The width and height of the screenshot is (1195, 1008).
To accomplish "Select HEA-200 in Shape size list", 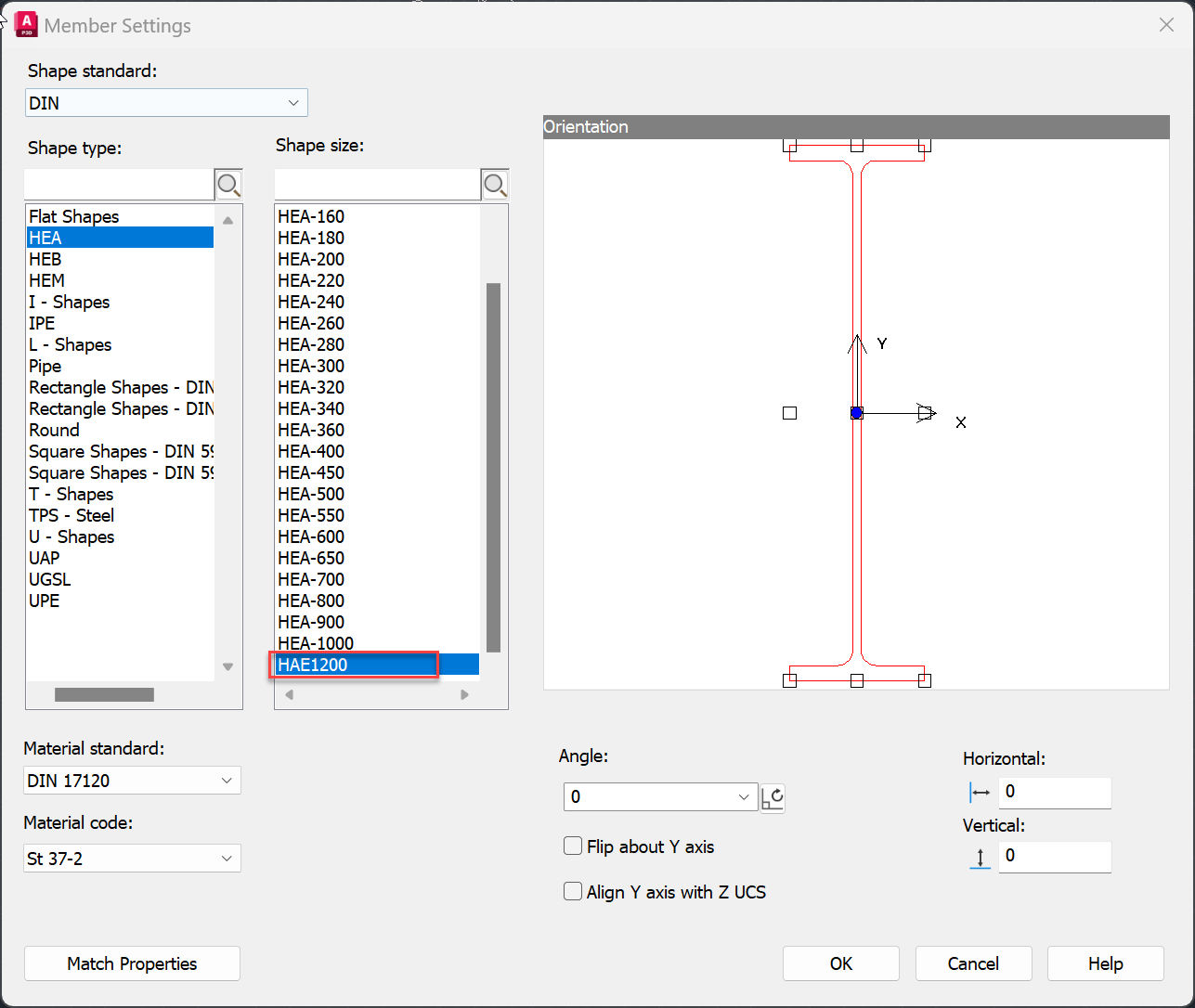I will click(x=377, y=259).
